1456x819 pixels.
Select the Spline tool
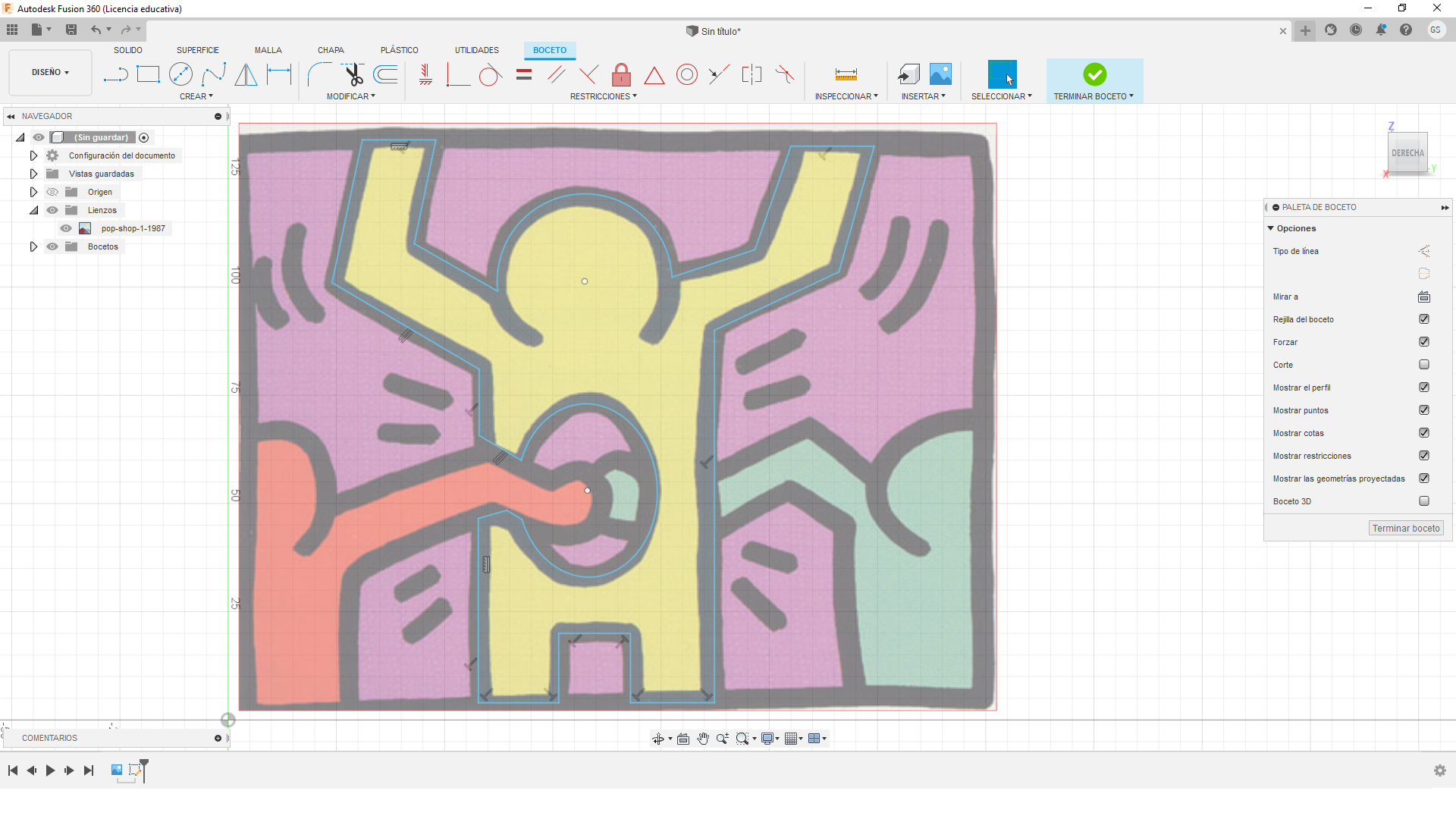coord(214,74)
